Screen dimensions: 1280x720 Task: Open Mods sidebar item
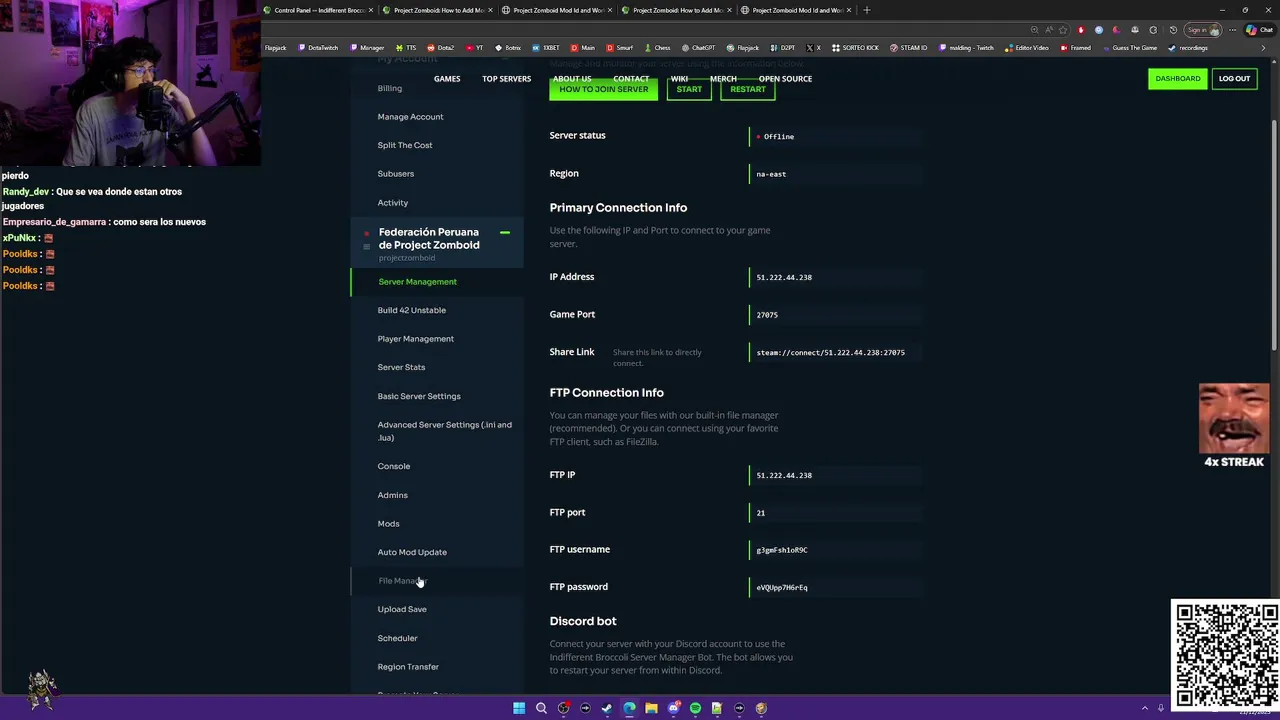pyautogui.click(x=388, y=524)
